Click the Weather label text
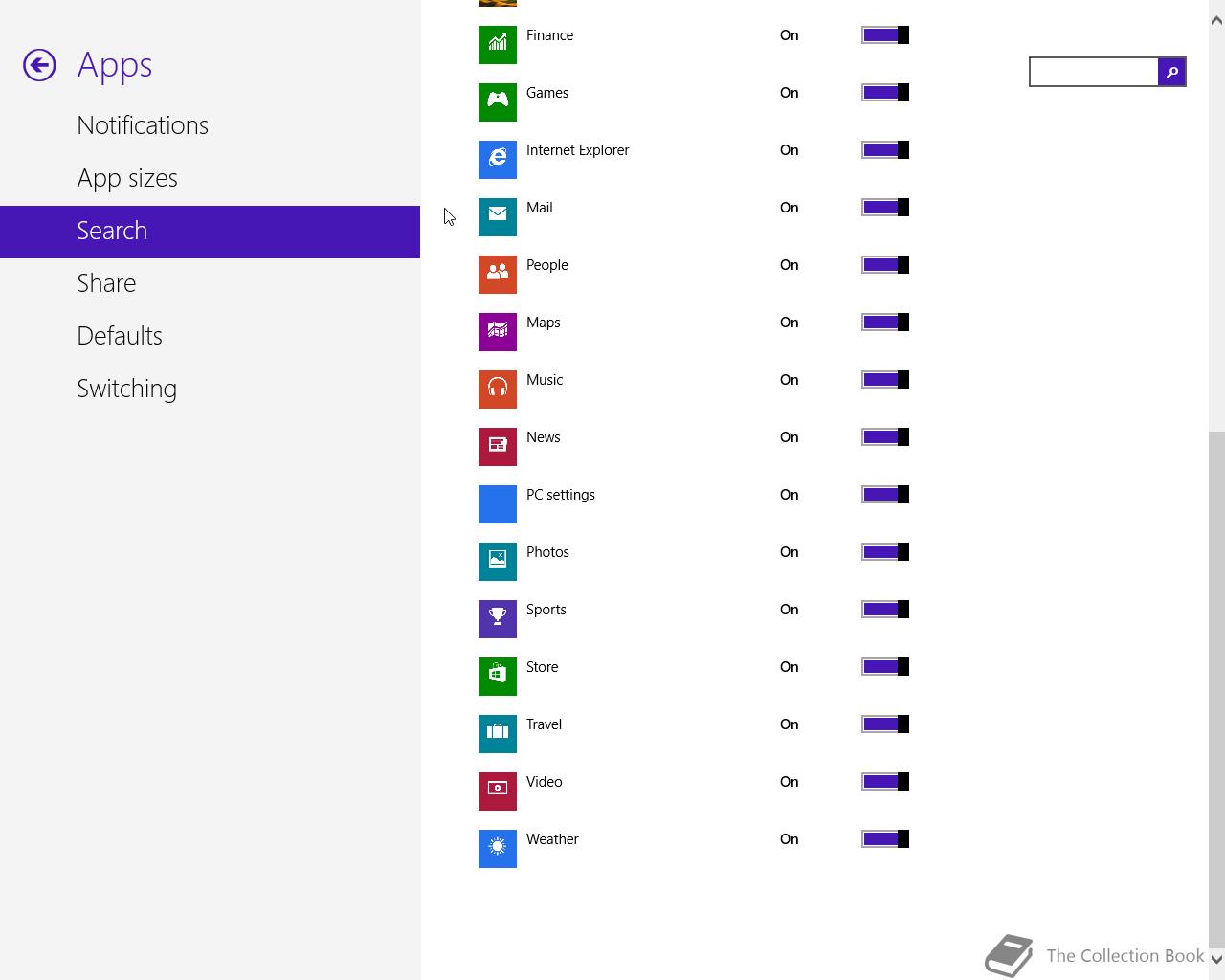 pos(552,839)
